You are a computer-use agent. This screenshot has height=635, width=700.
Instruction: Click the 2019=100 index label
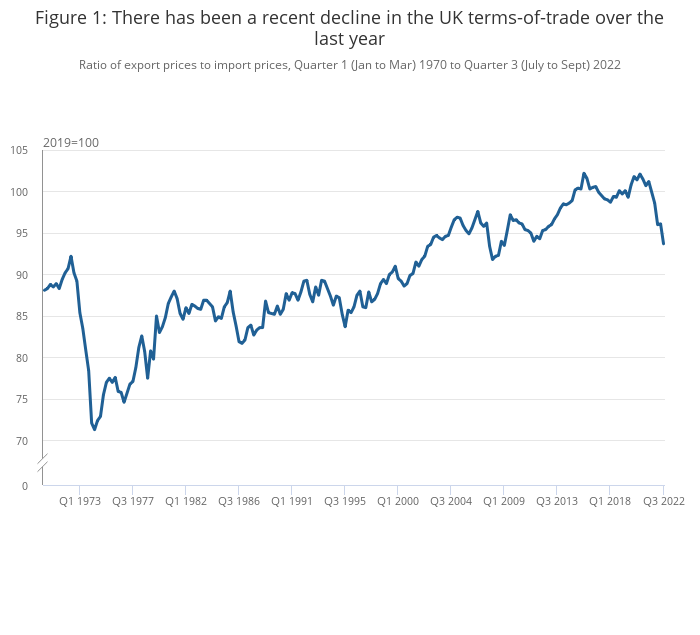click(x=71, y=143)
